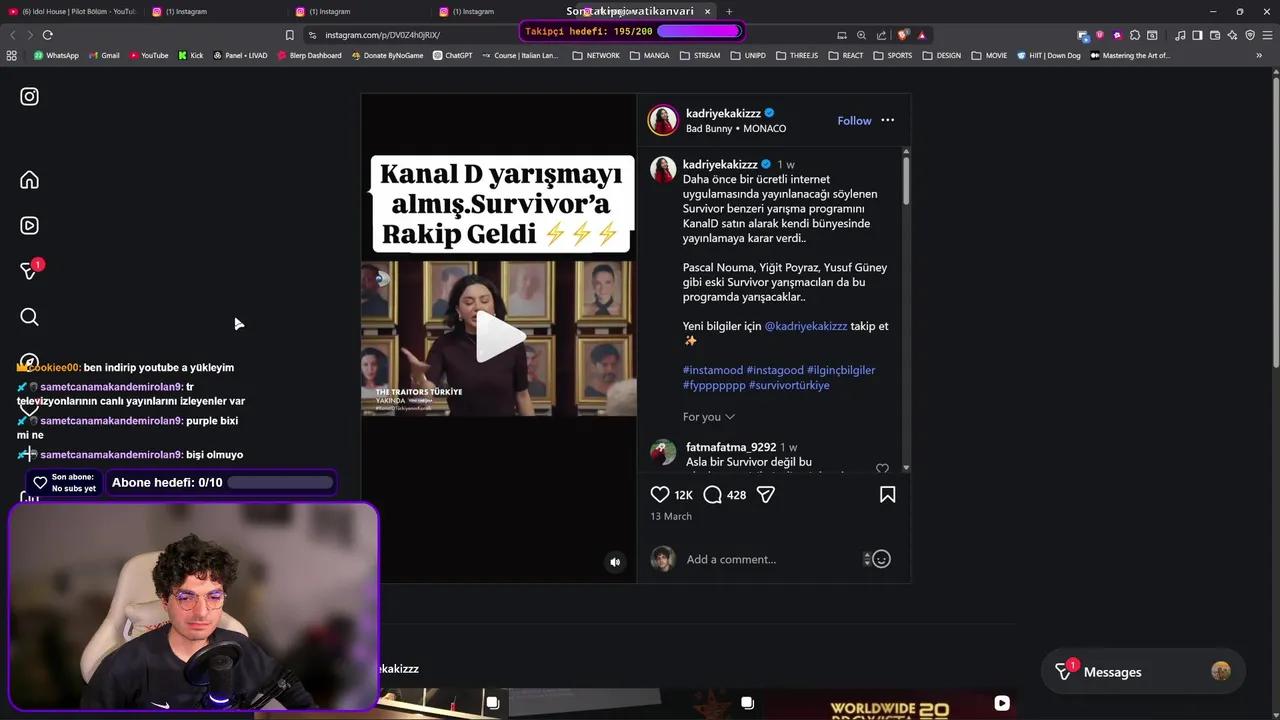Open kadriyekakizzz profile from post header
The height and width of the screenshot is (720, 1280).
coord(723,113)
